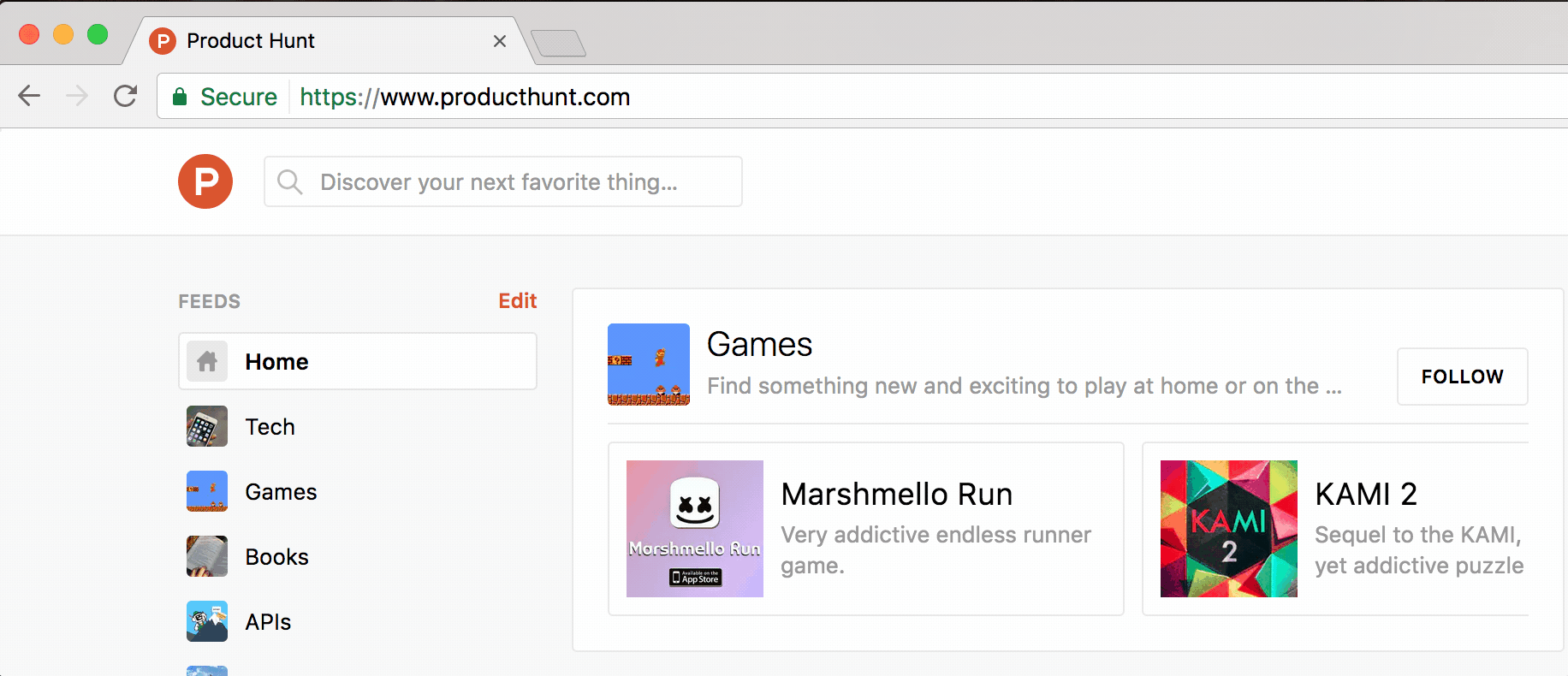Click the APIs feed icon
Screen dimensions: 1568x676
click(x=207, y=621)
